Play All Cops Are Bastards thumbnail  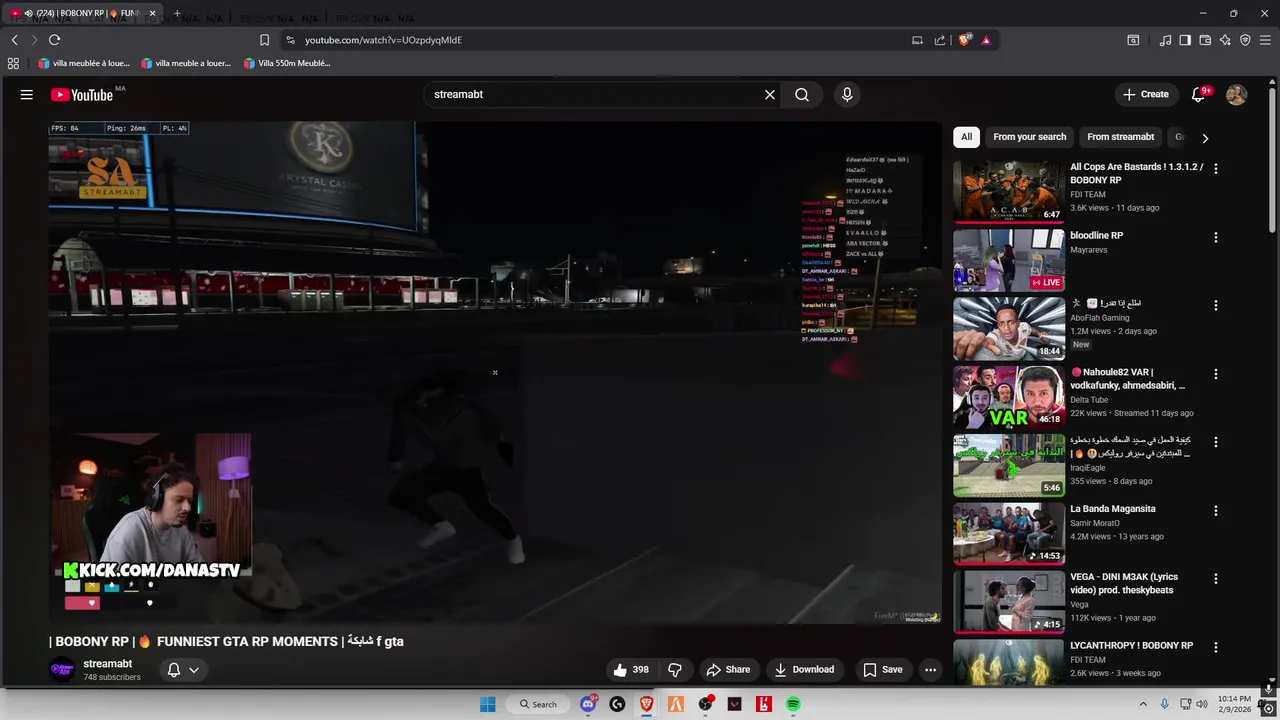(1008, 192)
